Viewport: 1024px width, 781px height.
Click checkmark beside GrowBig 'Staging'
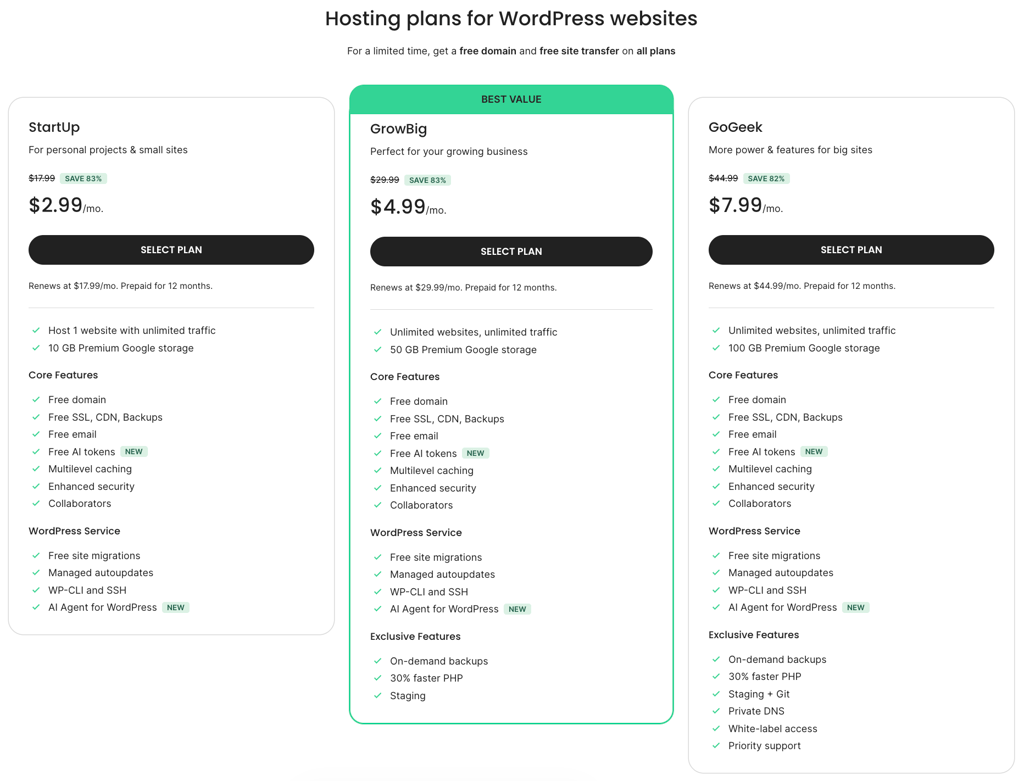[377, 695]
